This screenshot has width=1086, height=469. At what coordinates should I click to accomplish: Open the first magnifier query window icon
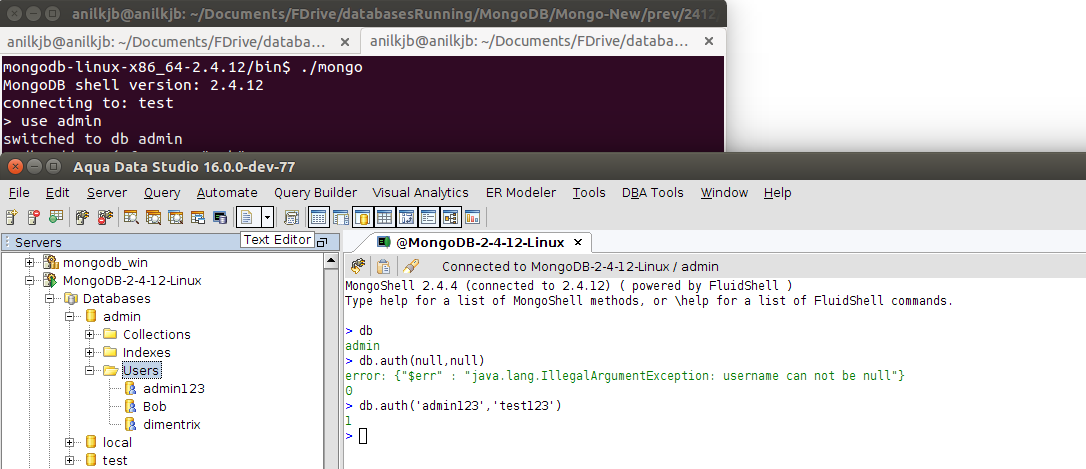132,217
